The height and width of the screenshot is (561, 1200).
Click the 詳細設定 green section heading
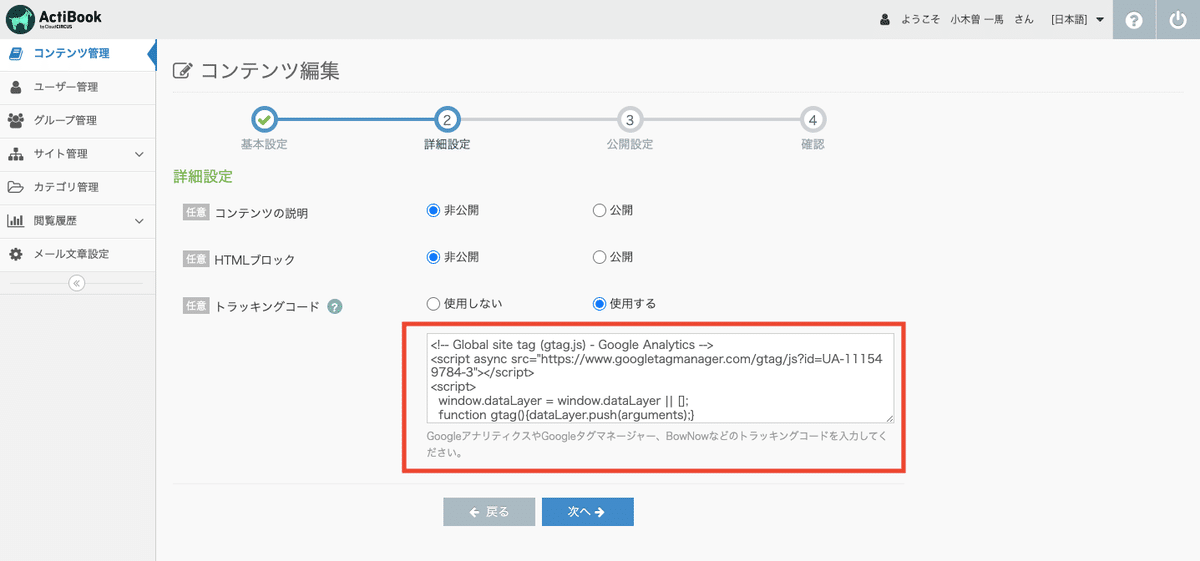click(x=203, y=176)
